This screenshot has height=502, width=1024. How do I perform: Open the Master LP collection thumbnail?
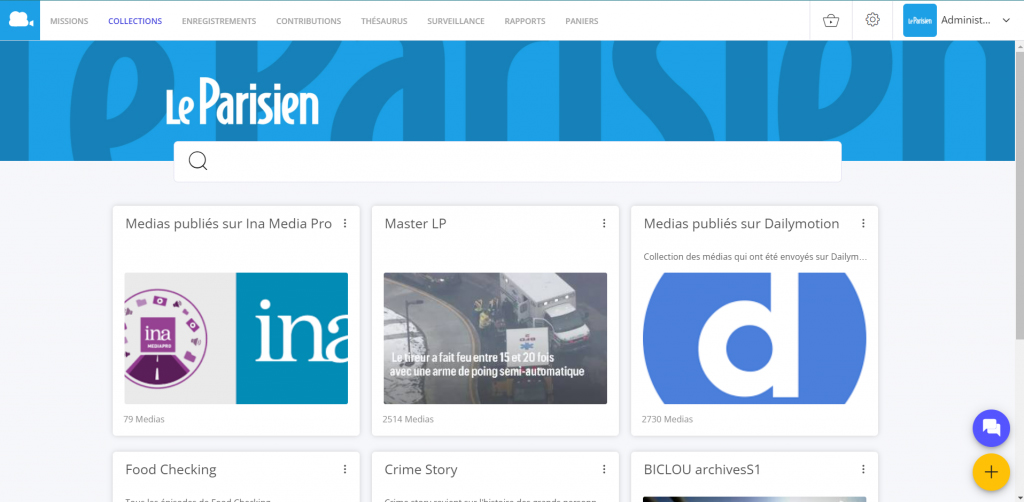495,338
